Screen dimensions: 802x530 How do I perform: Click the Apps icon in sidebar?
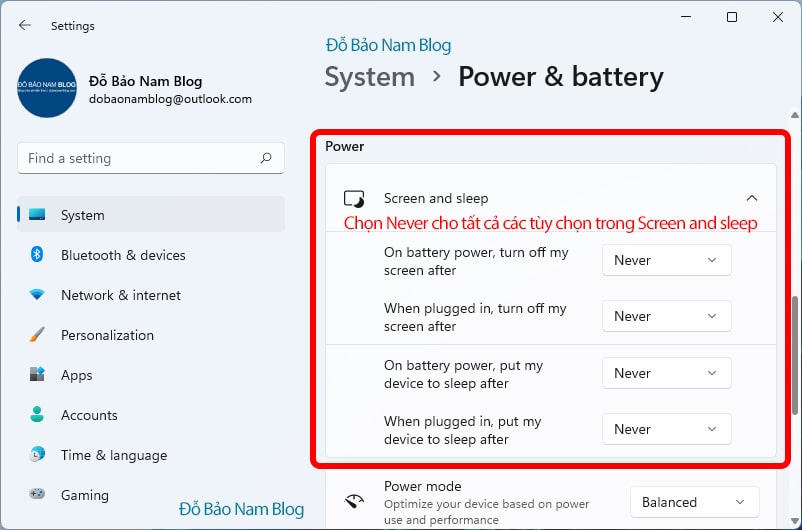click(37, 374)
